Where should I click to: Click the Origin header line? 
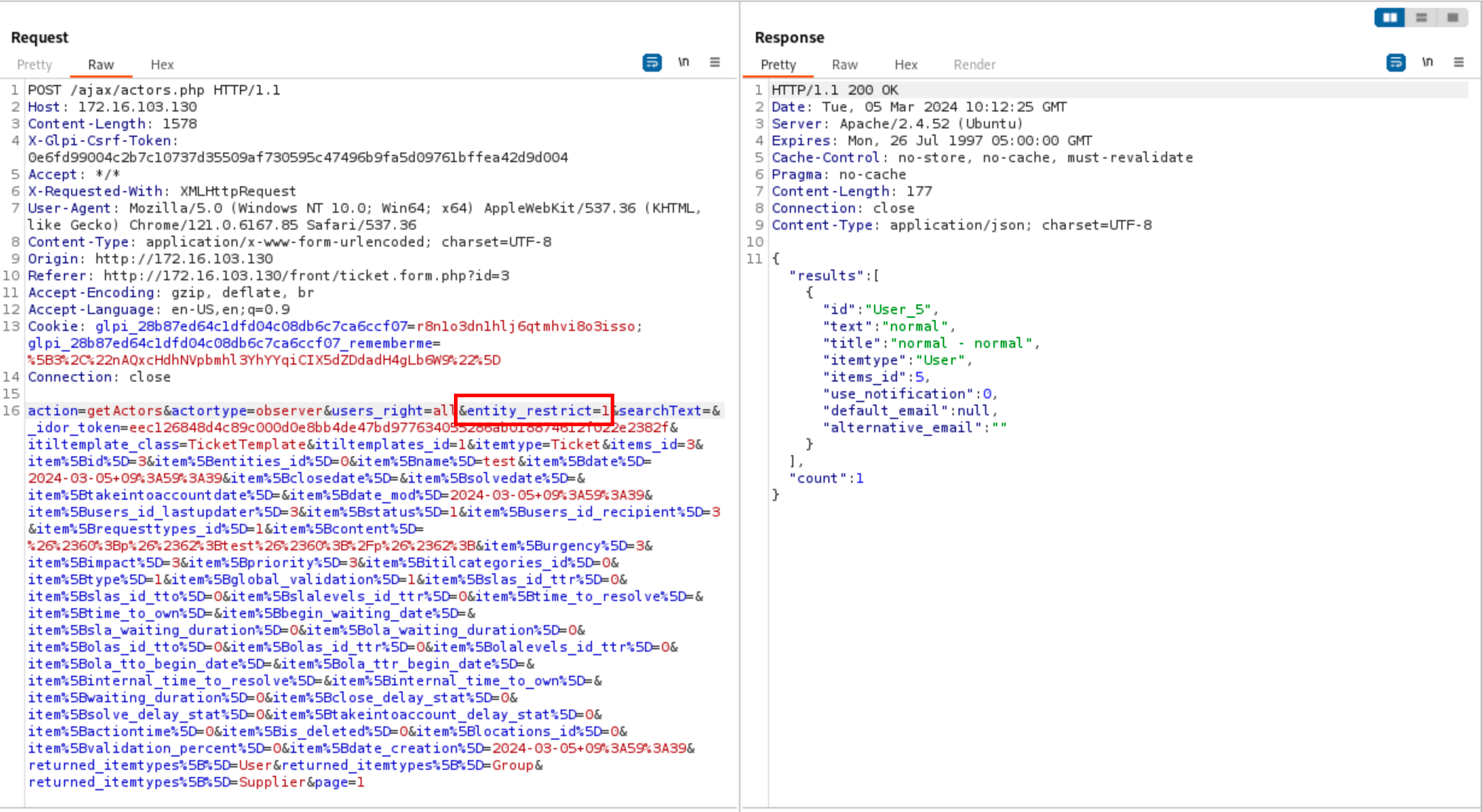(150, 259)
